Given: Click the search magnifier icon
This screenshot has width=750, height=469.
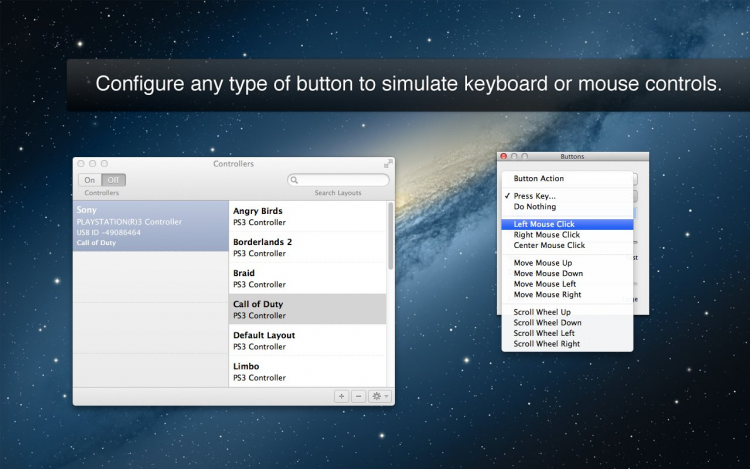Looking at the screenshot, I should [x=294, y=180].
